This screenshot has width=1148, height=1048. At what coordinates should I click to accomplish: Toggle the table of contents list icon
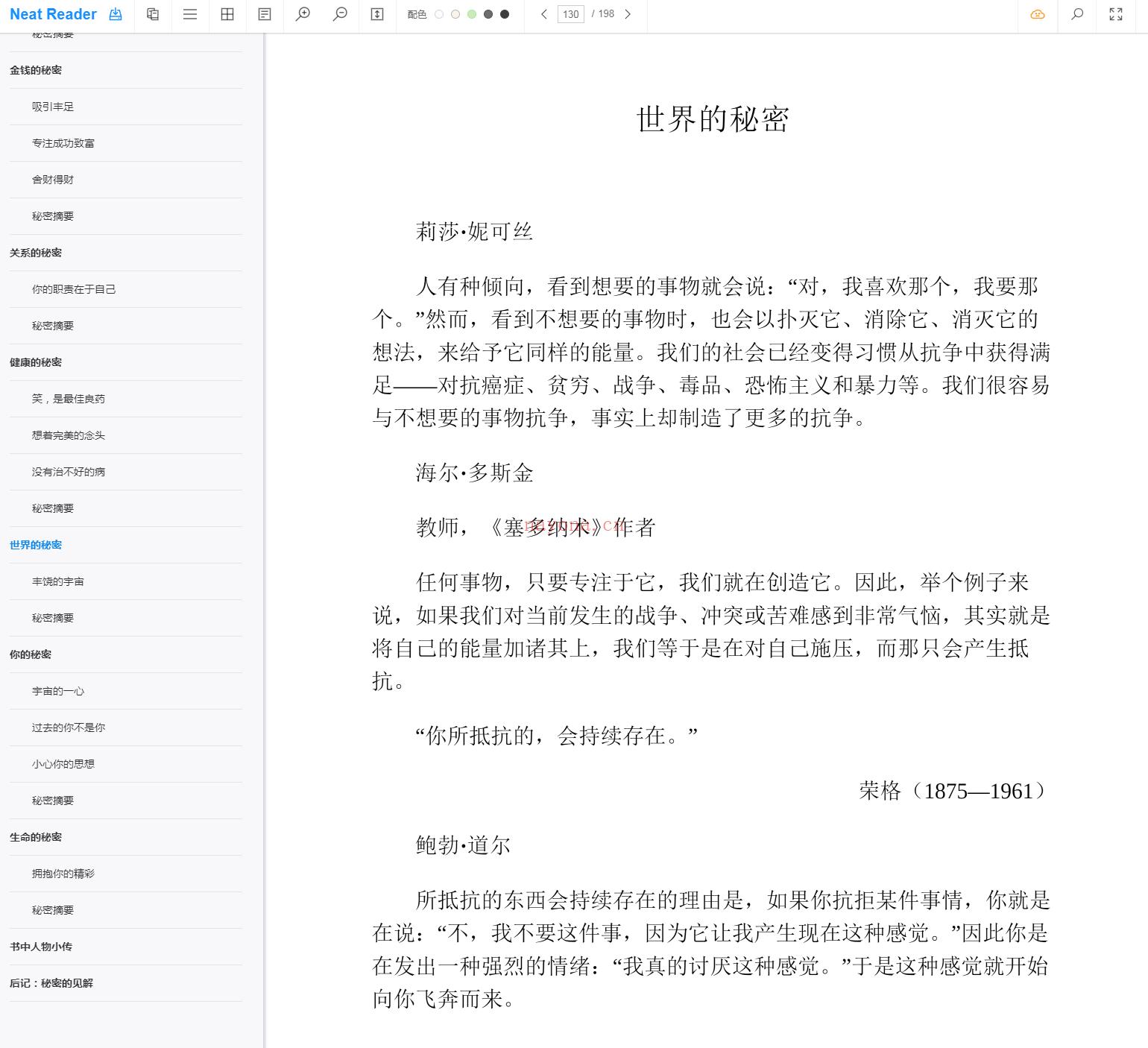coord(190,14)
